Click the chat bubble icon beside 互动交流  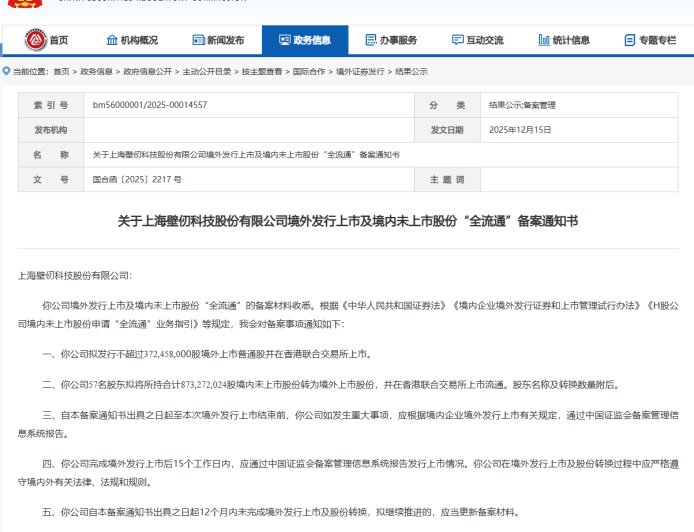coord(458,40)
